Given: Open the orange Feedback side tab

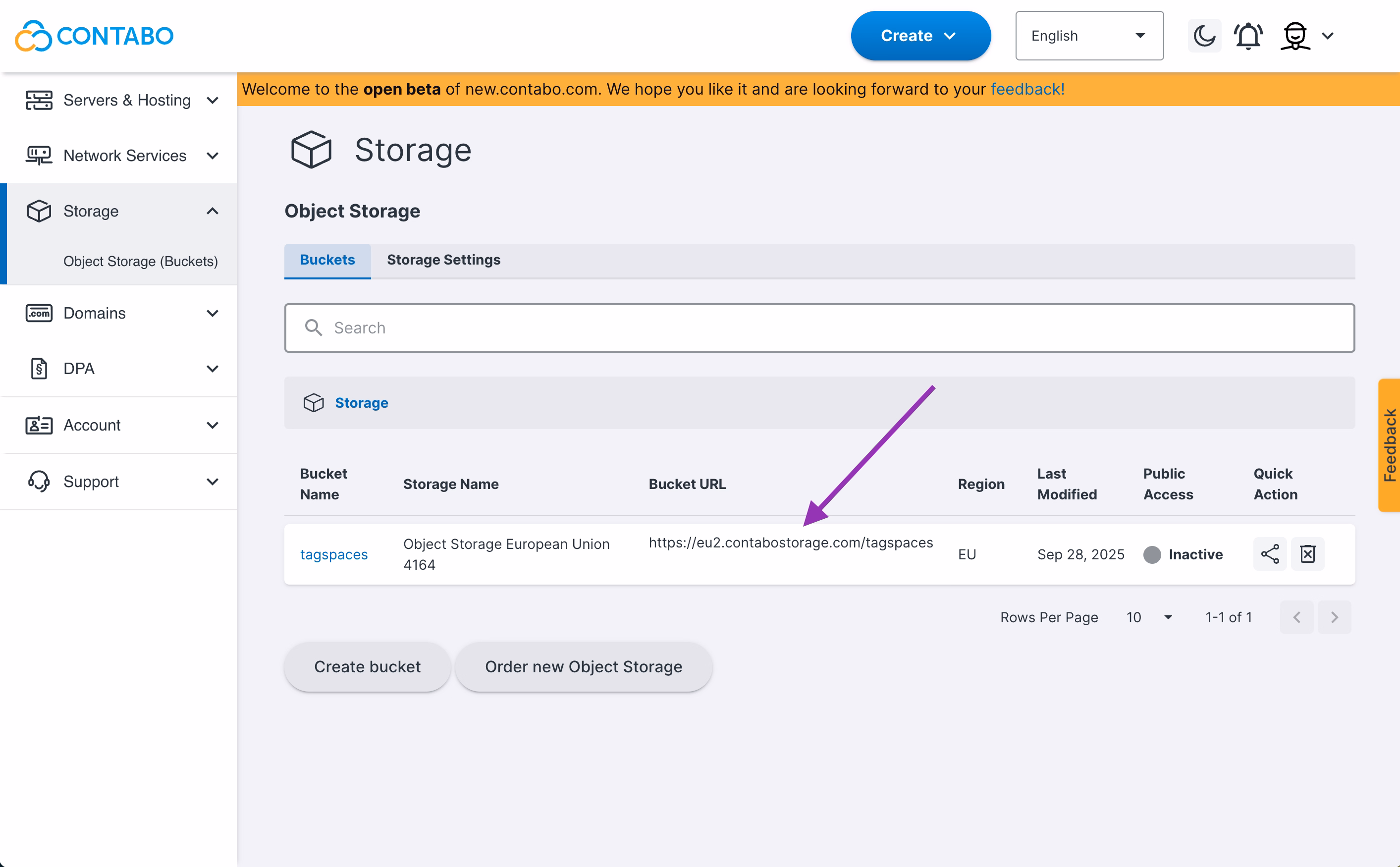Looking at the screenshot, I should coord(1389,445).
